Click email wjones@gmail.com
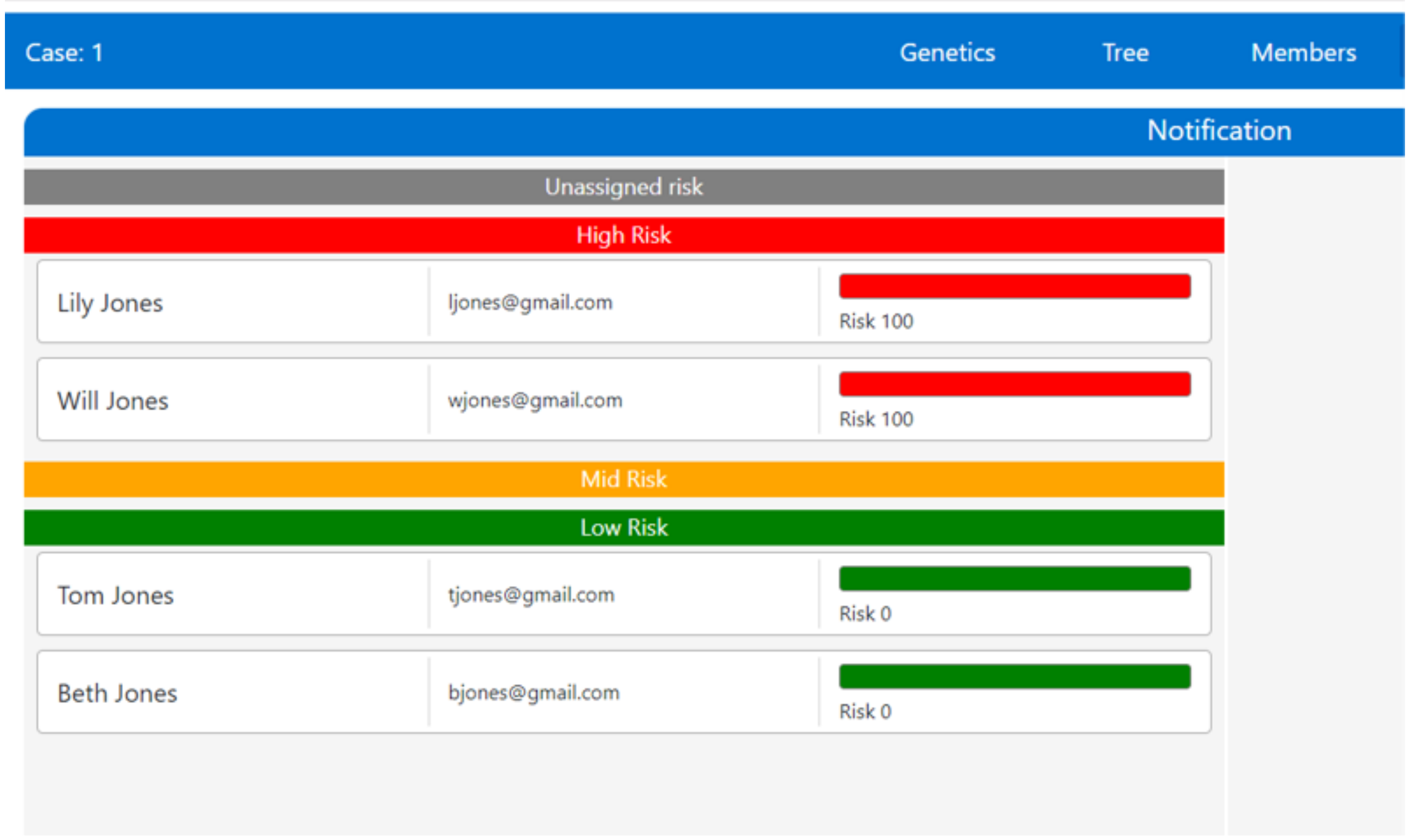This screenshot has height=840, width=1410. tap(535, 400)
